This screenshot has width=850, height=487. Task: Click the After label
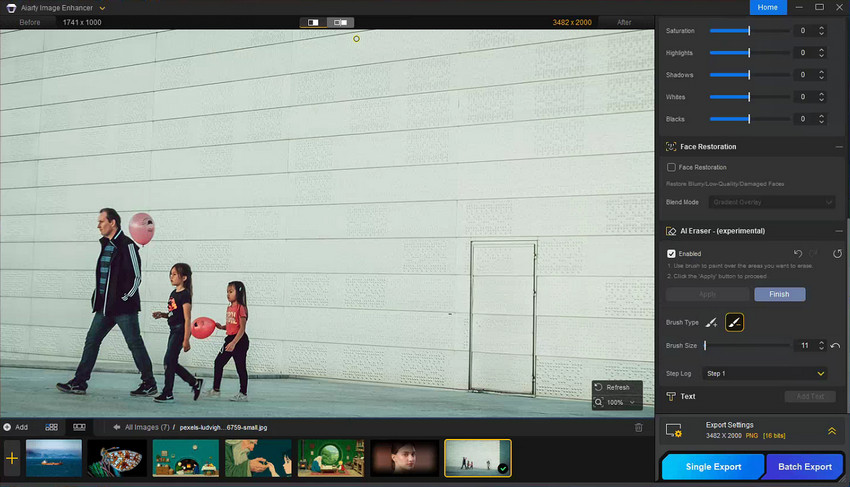[x=624, y=22]
